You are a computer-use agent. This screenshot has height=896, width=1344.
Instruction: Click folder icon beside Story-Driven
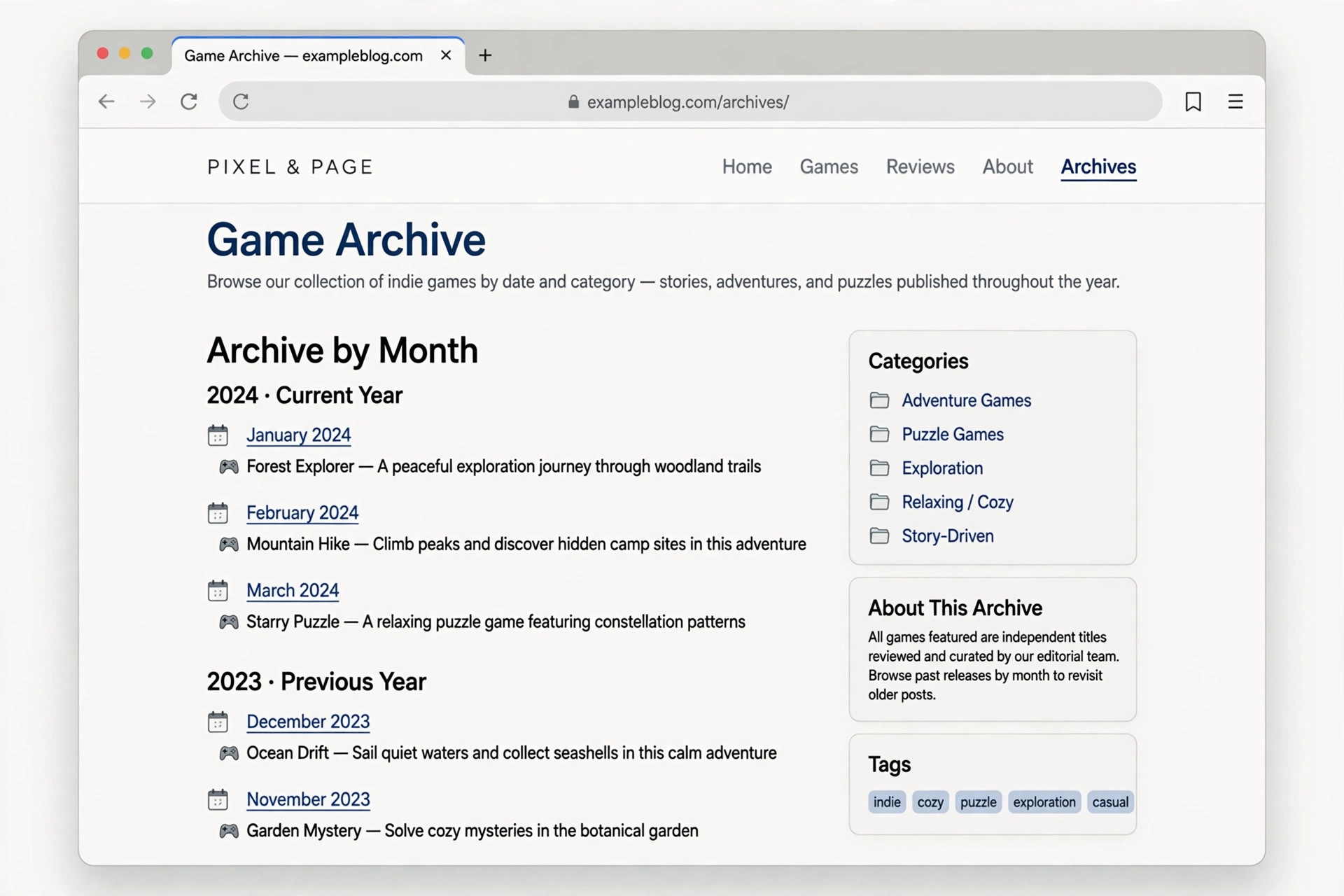(879, 536)
